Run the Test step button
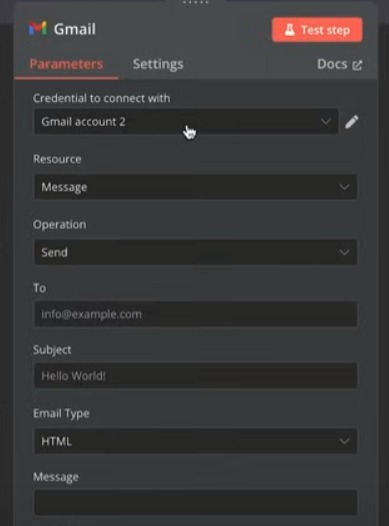This screenshot has width=389, height=526. [317, 30]
